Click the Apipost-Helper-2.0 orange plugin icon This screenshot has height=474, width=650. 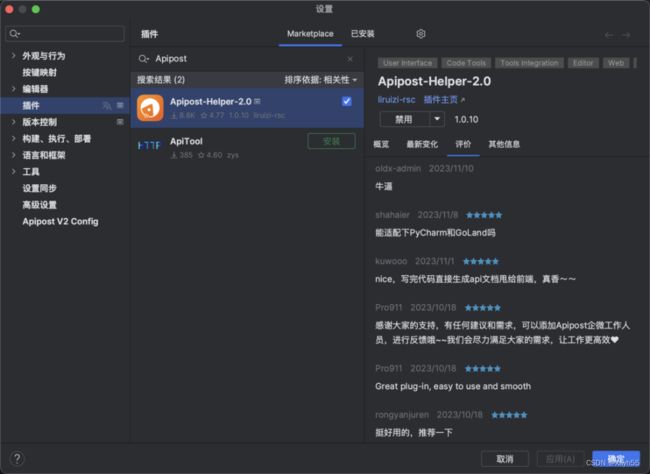[150, 108]
